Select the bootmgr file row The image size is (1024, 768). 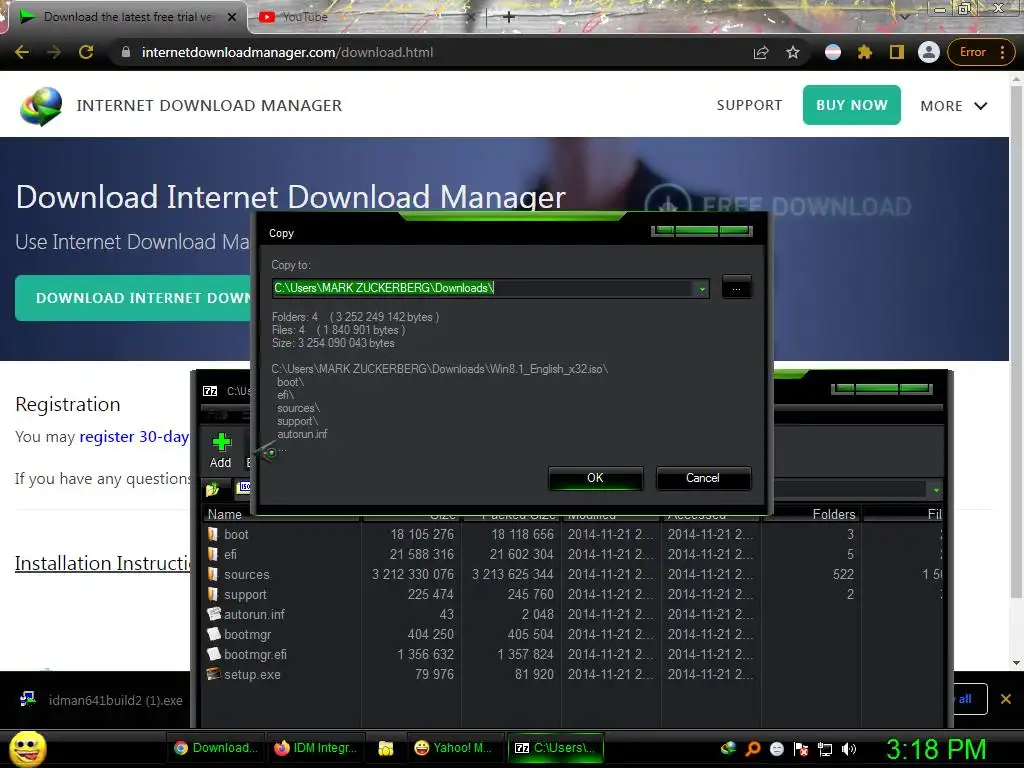(572, 634)
